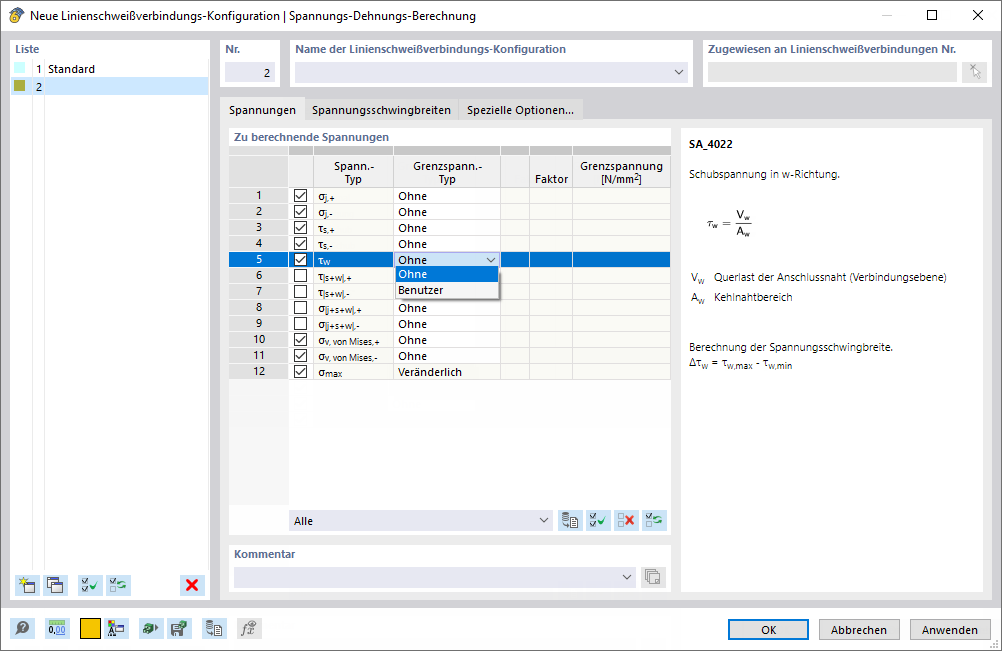Select row header number 3

coord(259,227)
